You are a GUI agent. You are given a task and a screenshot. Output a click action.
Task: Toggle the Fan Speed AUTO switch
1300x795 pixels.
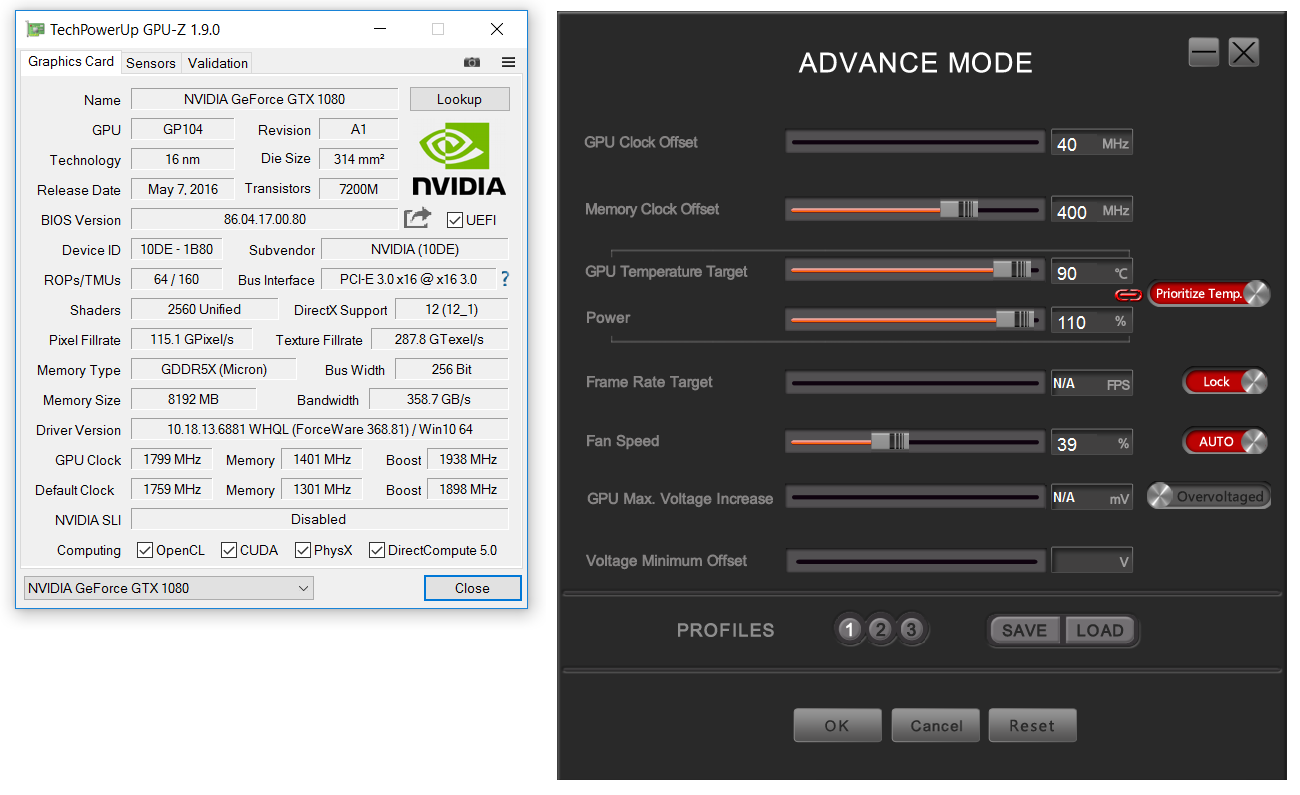(1225, 441)
